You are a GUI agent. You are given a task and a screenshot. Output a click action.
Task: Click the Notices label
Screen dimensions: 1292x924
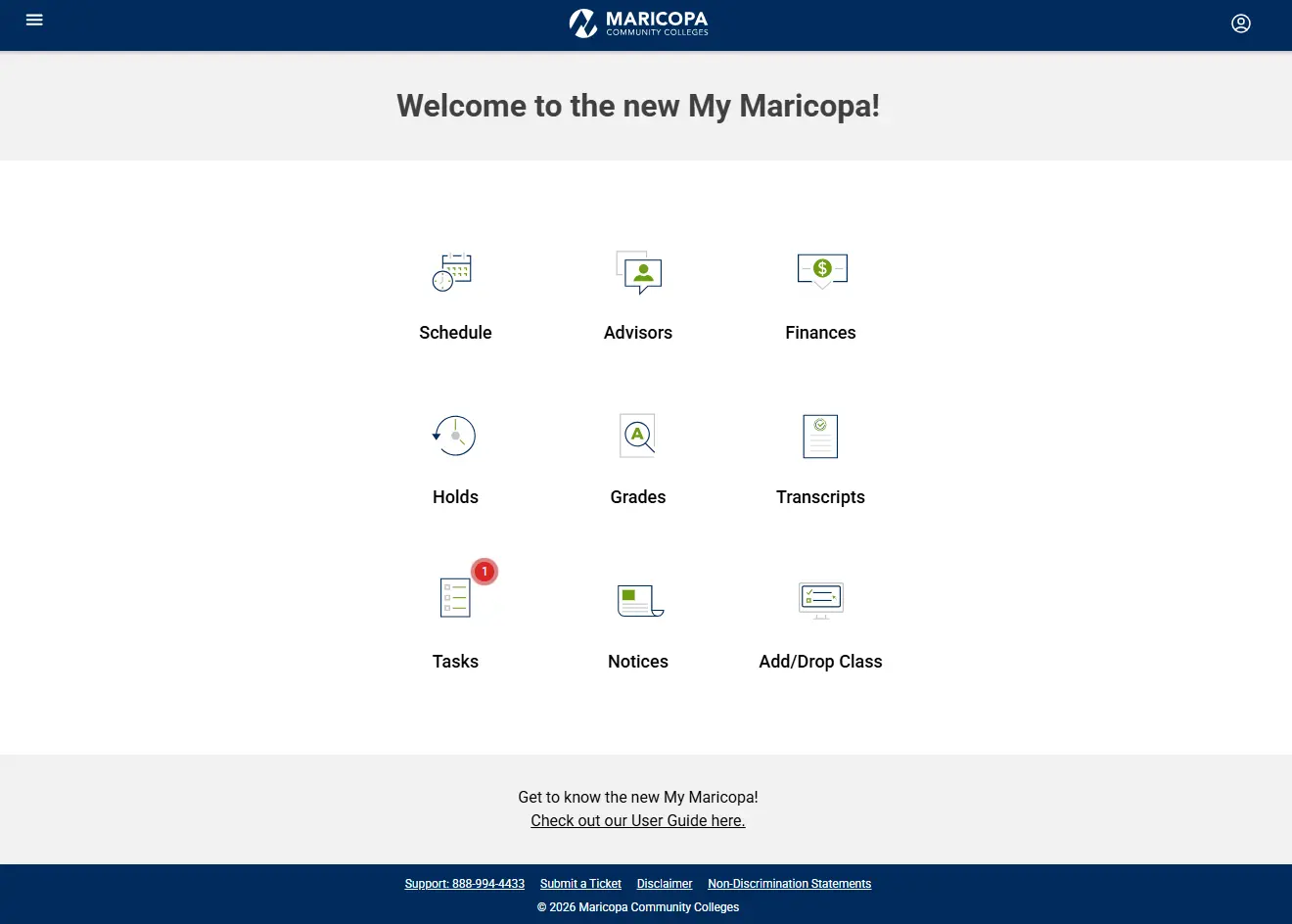pos(638,662)
